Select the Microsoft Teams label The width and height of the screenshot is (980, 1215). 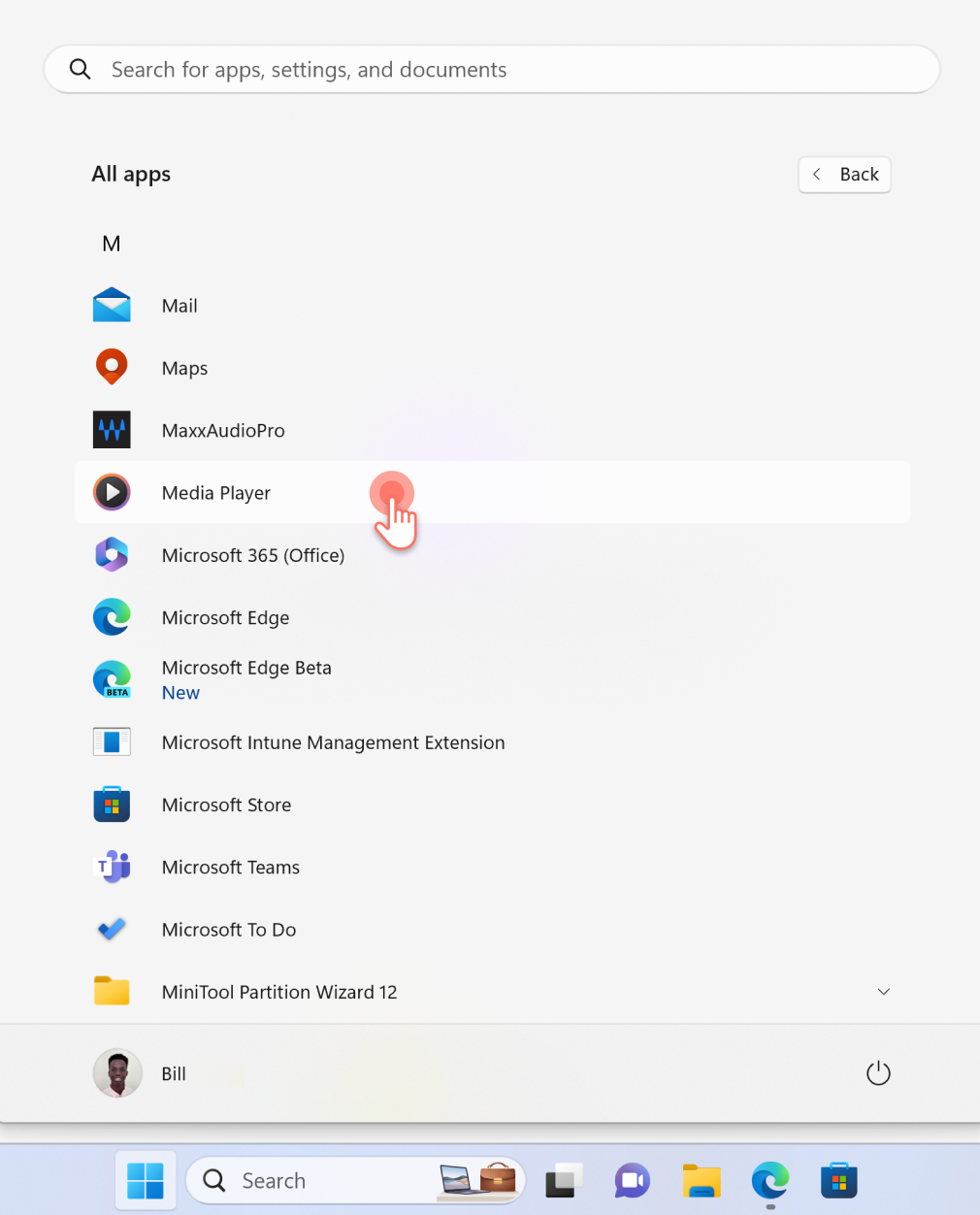[231, 868]
